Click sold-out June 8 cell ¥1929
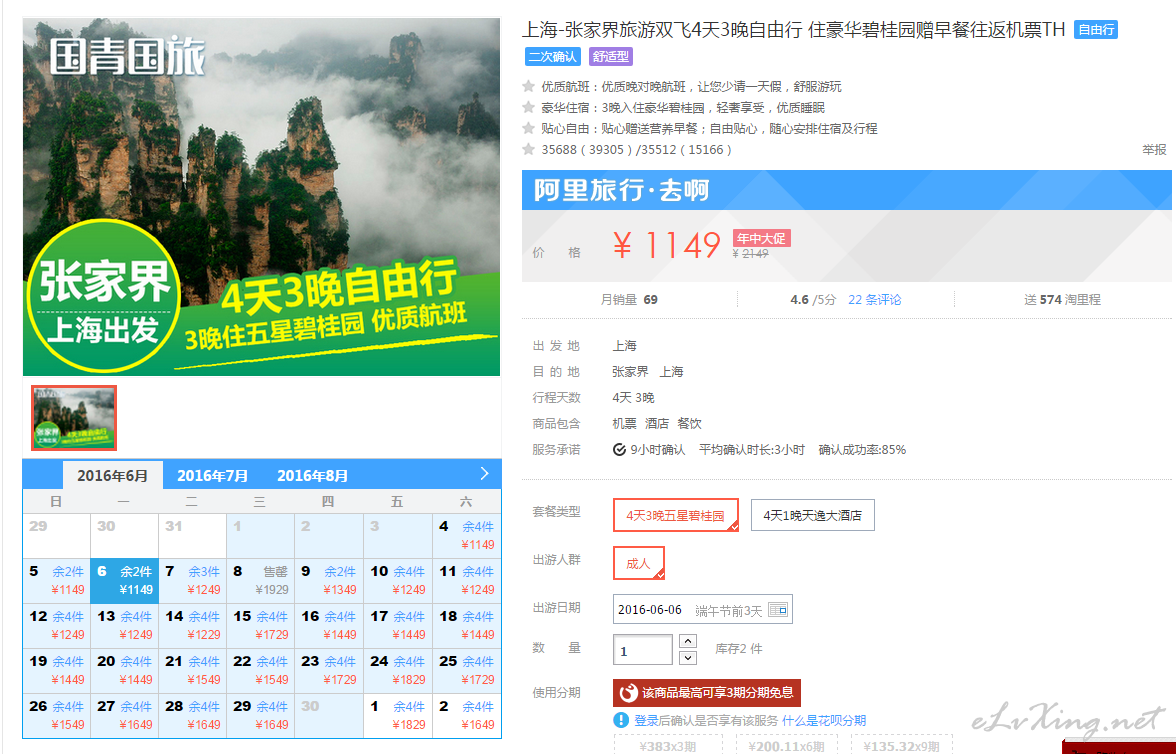 (x=261, y=581)
